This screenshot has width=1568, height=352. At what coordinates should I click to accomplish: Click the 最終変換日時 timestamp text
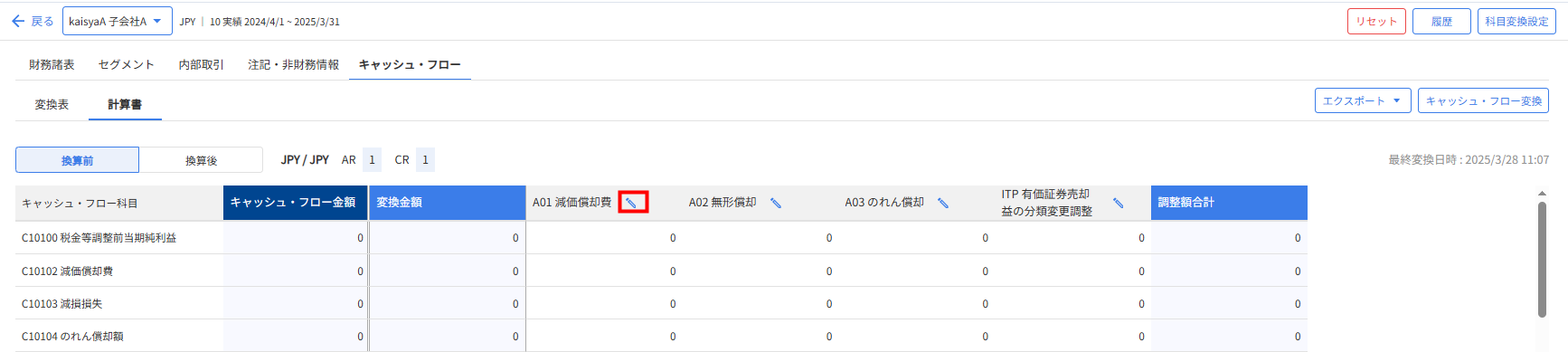click(x=1469, y=160)
